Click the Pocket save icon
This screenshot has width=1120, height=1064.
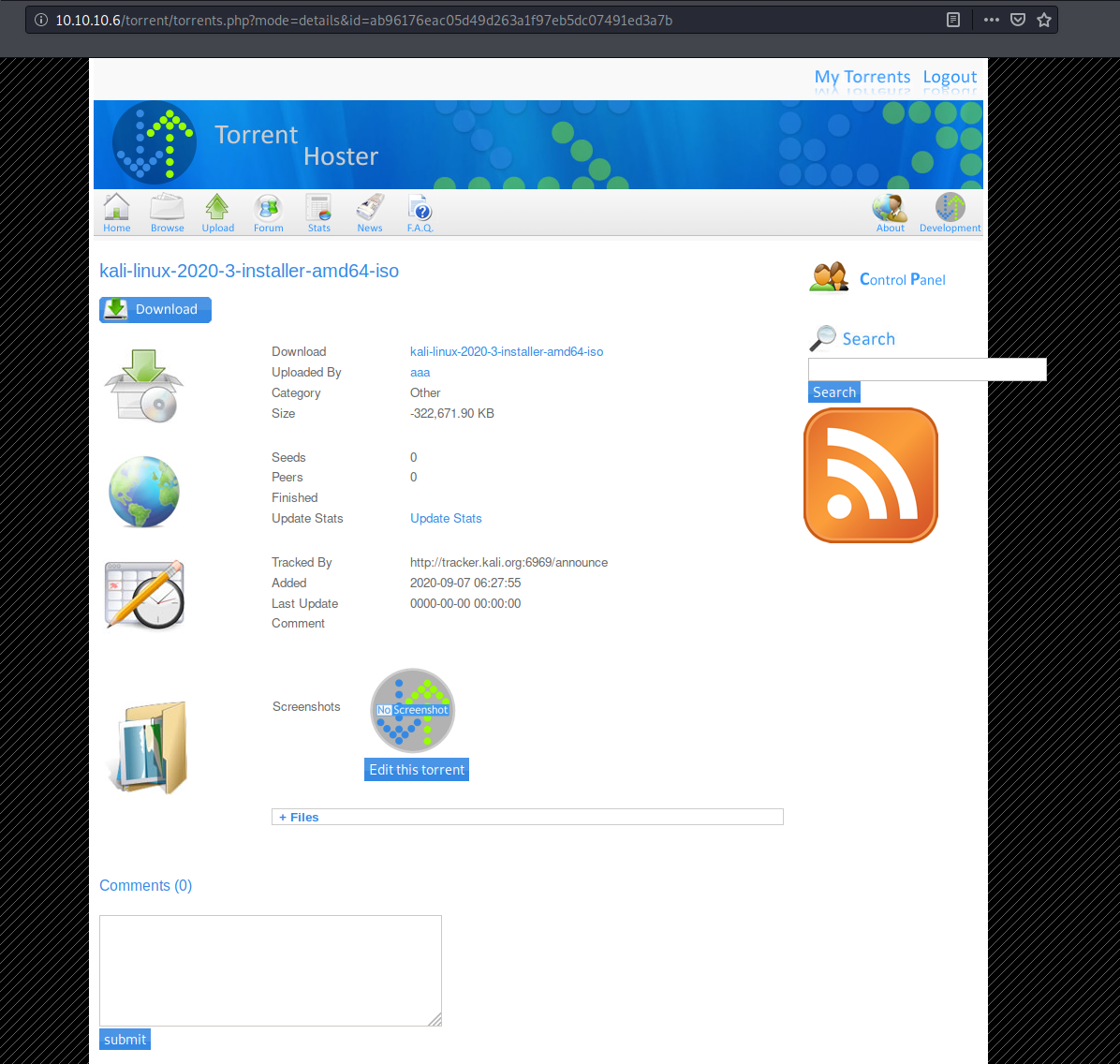pyautogui.click(x=1018, y=20)
